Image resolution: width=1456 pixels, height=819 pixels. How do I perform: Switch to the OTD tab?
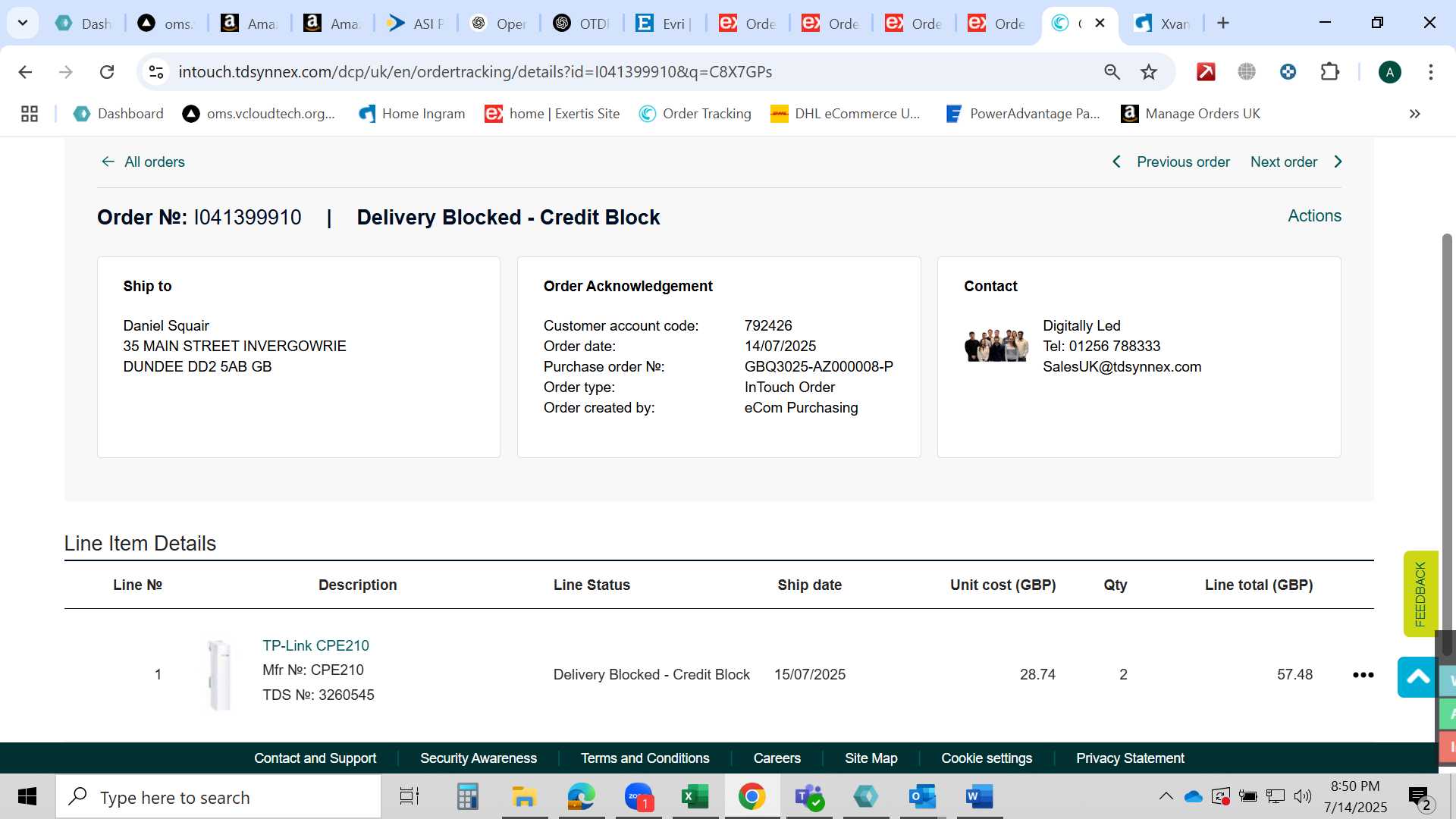click(581, 24)
